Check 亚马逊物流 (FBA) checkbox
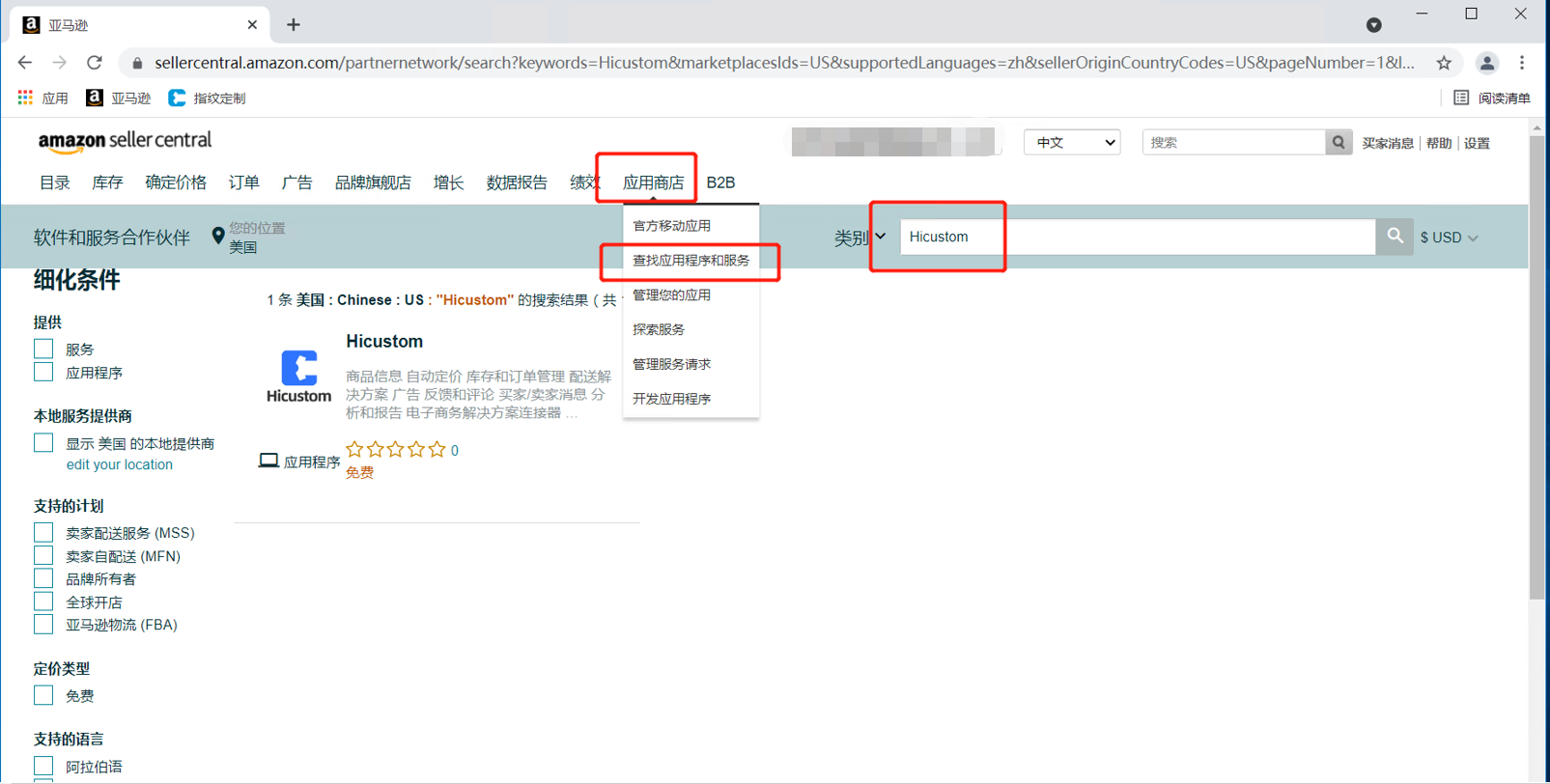 click(x=43, y=624)
